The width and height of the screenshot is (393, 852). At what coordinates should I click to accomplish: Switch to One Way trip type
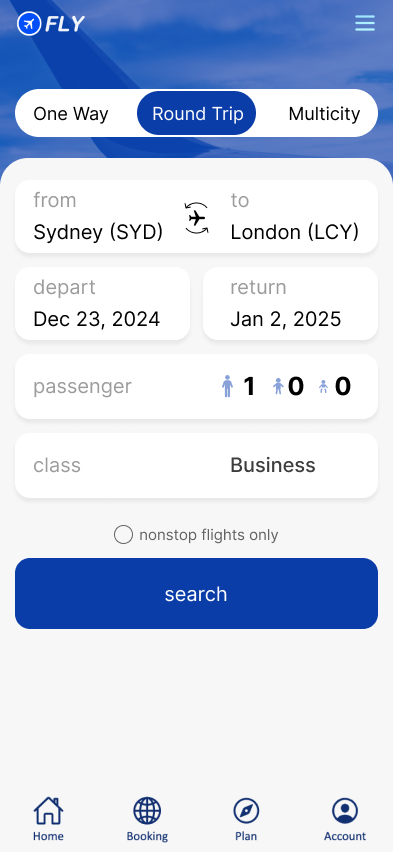coord(71,114)
